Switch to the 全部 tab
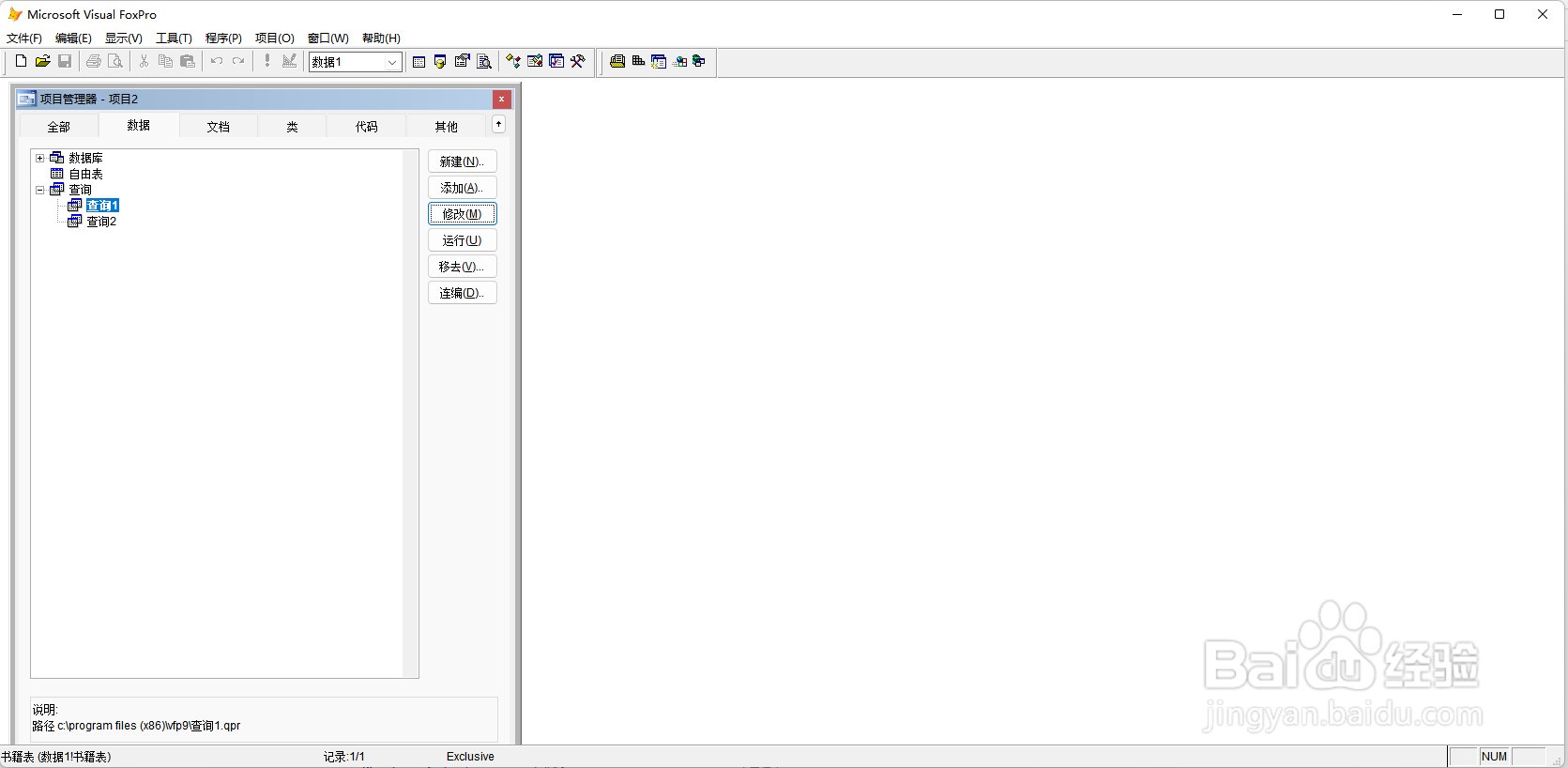The height and width of the screenshot is (768, 1568). pos(59,127)
